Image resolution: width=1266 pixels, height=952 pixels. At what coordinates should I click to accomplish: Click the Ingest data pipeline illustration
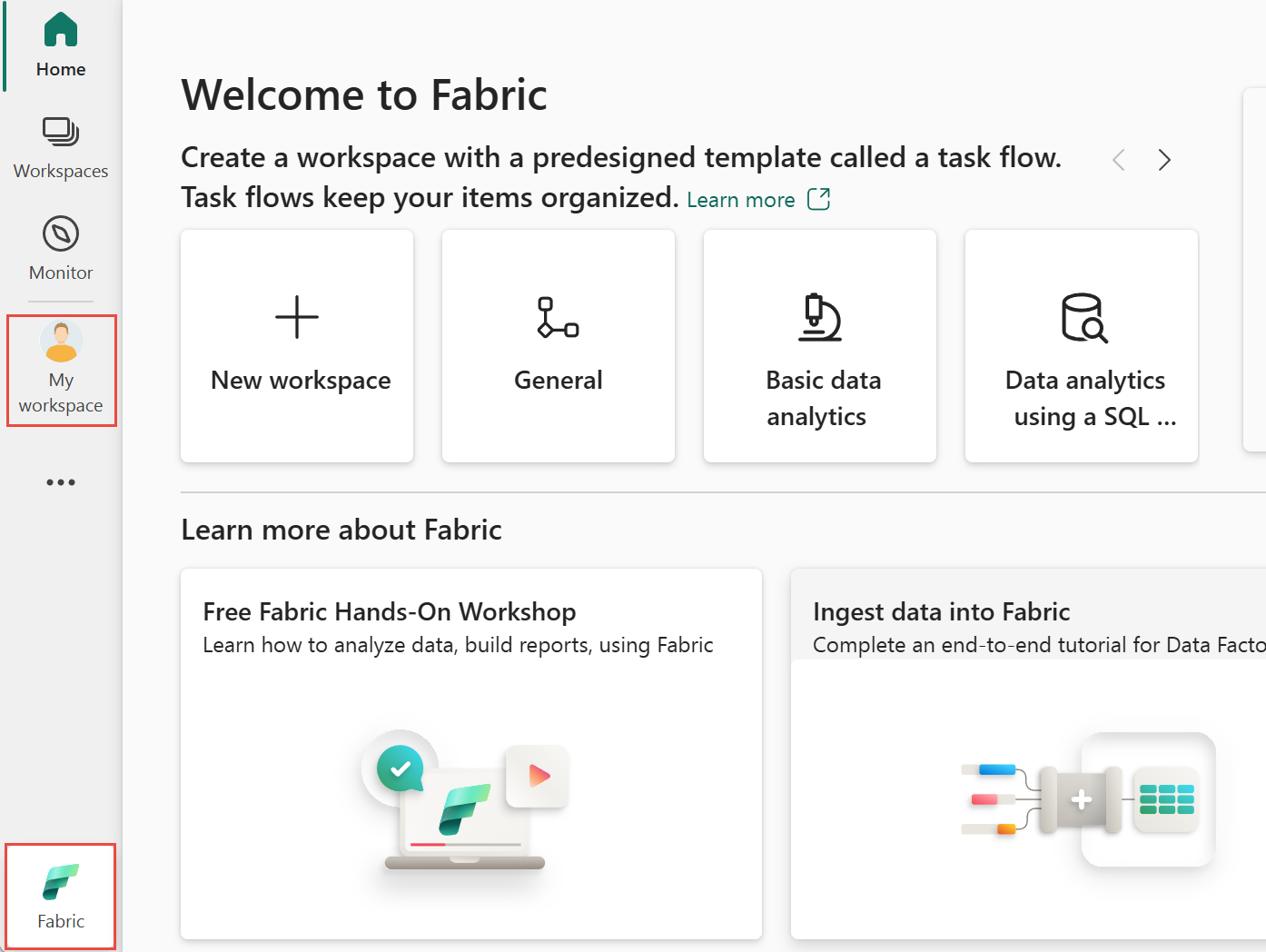[1088, 799]
